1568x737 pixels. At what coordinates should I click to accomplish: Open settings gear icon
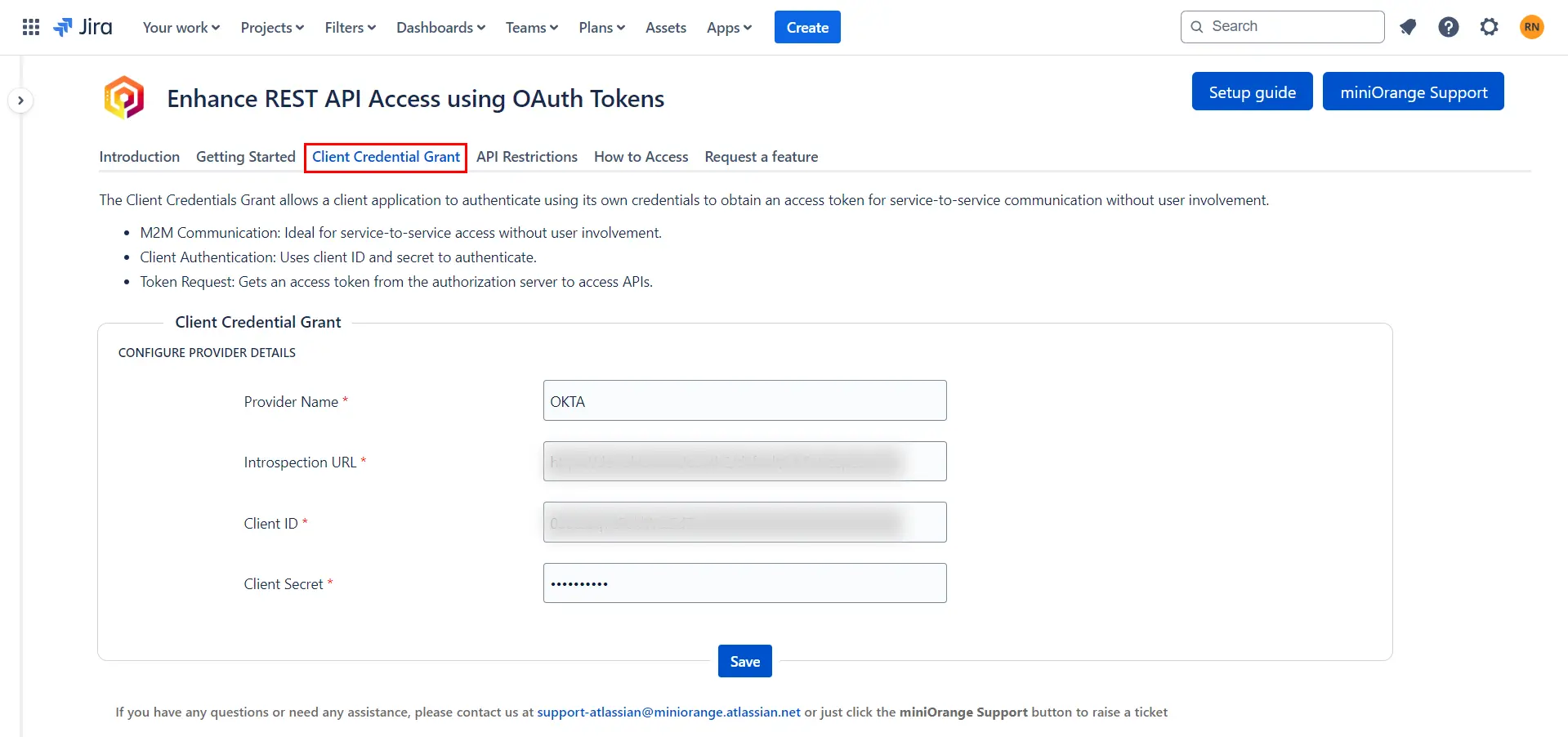(1489, 27)
